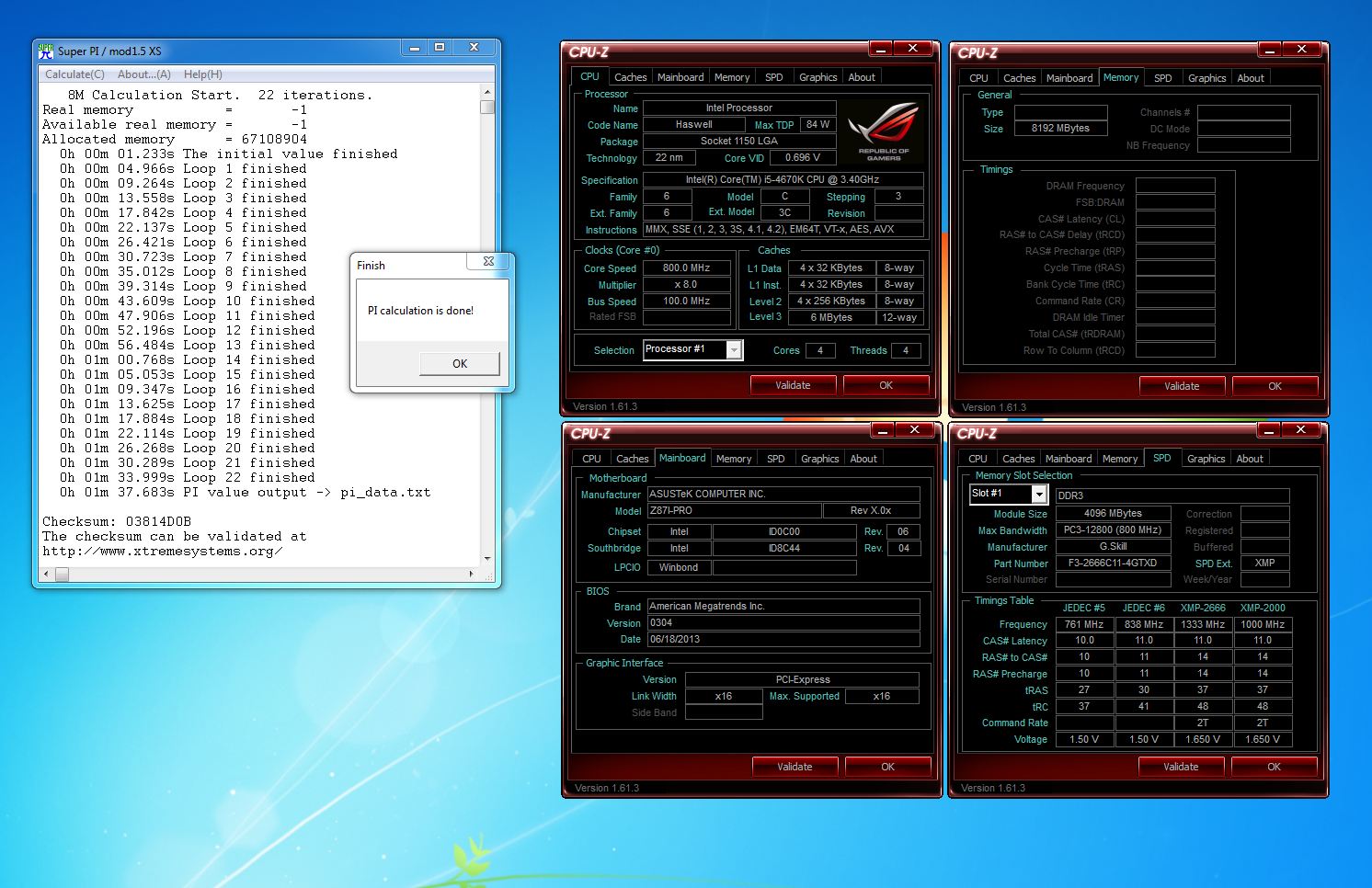The width and height of the screenshot is (1372, 888).
Task: Select About tab in CPU-Z Mainboard window
Action: pos(863,459)
